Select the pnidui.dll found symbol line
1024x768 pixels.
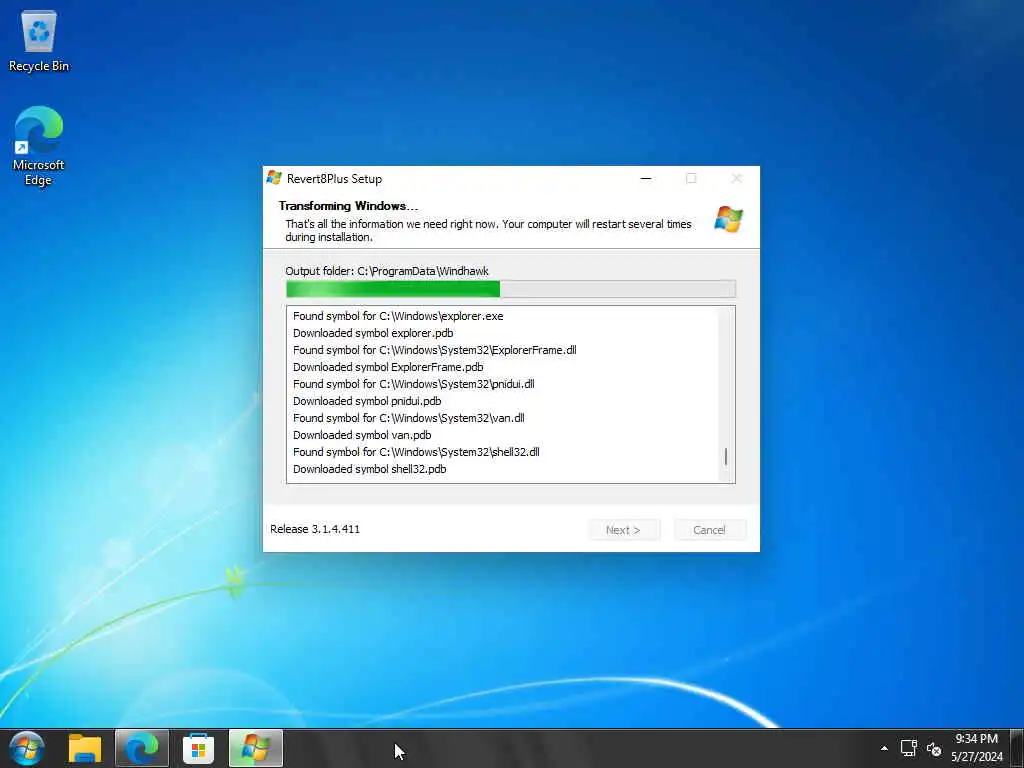coord(413,384)
